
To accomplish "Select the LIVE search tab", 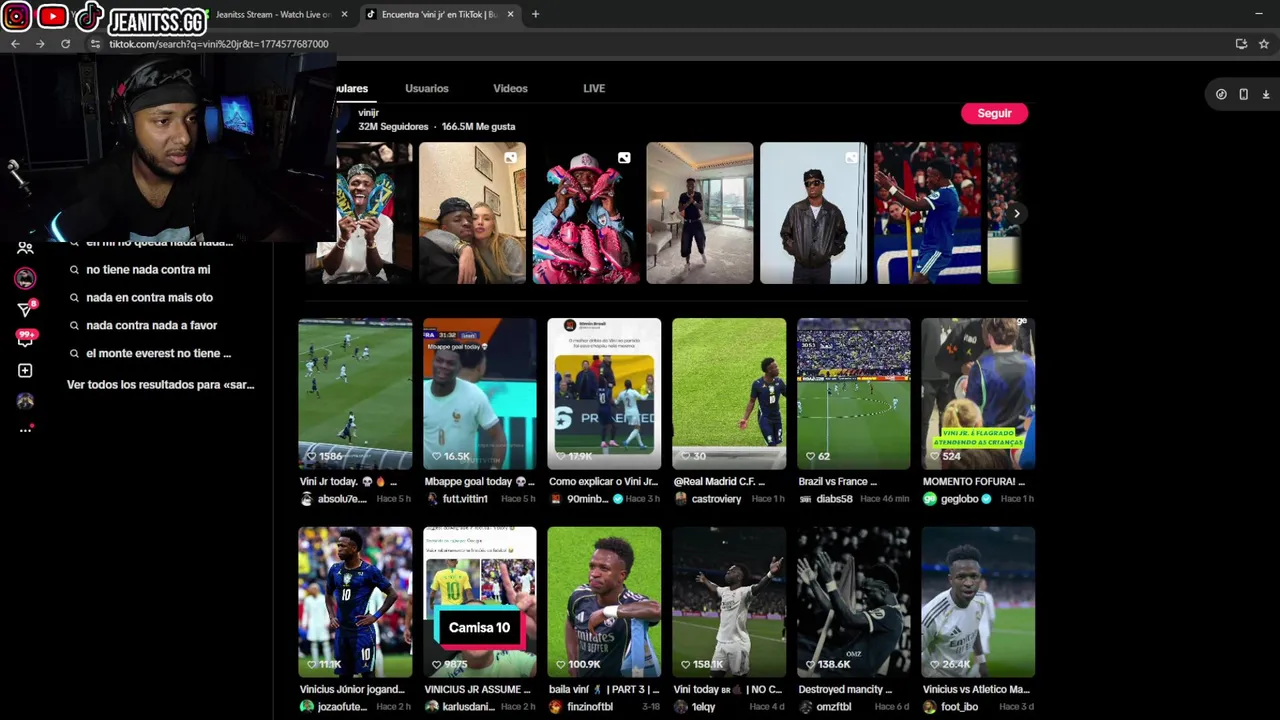I will point(594,88).
